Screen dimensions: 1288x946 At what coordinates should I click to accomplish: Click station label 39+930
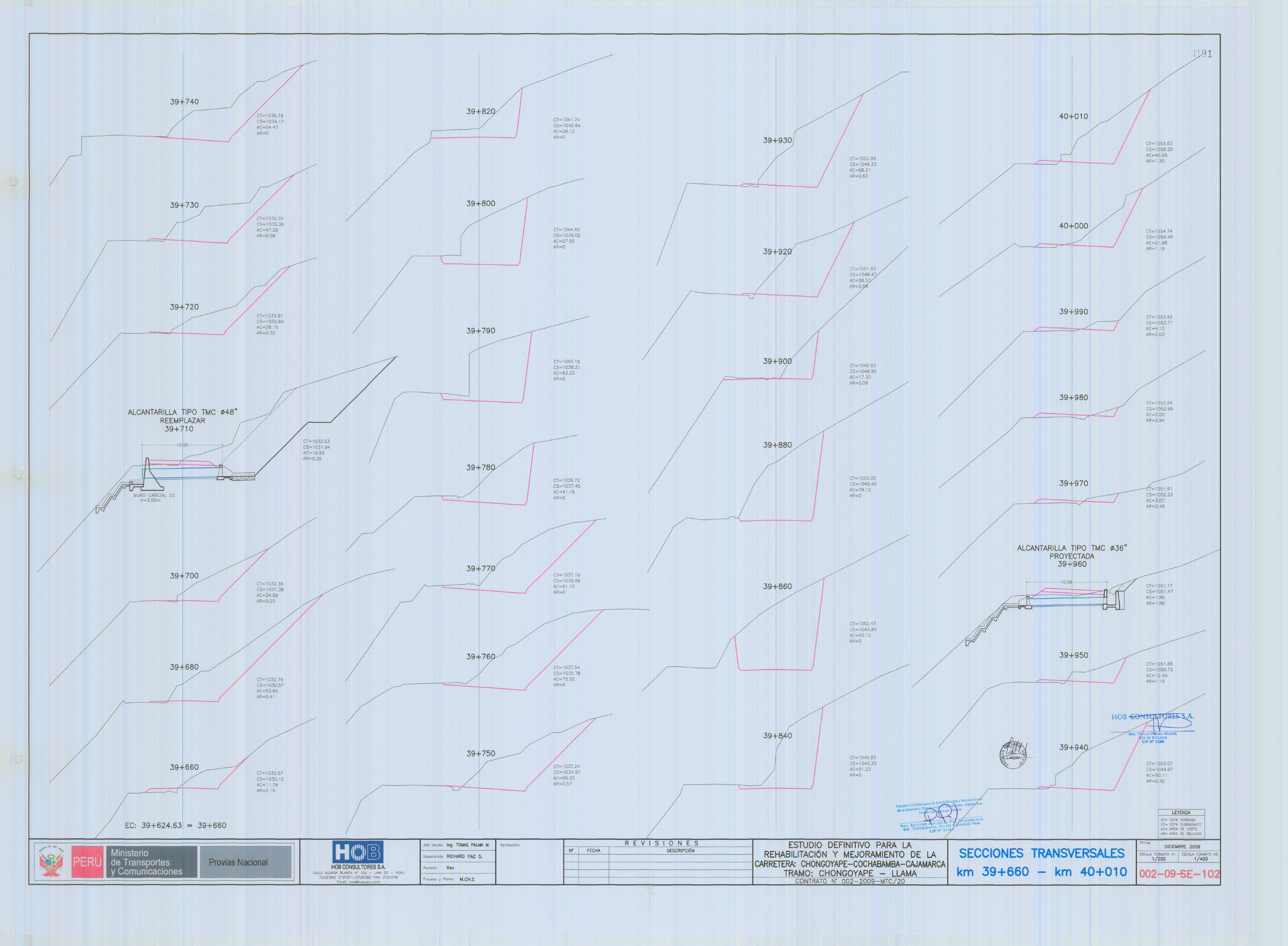[777, 140]
